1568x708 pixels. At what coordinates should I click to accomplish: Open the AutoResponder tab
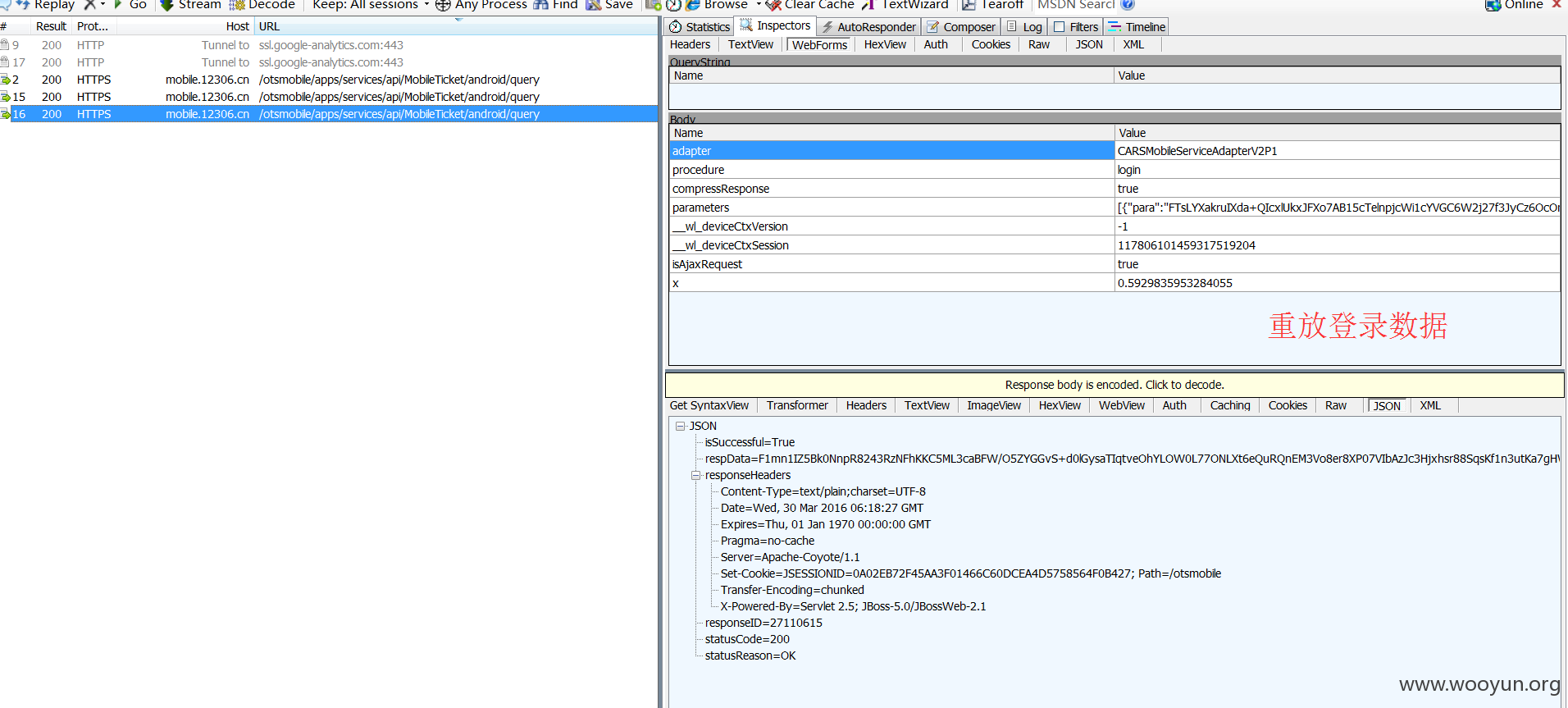868,27
